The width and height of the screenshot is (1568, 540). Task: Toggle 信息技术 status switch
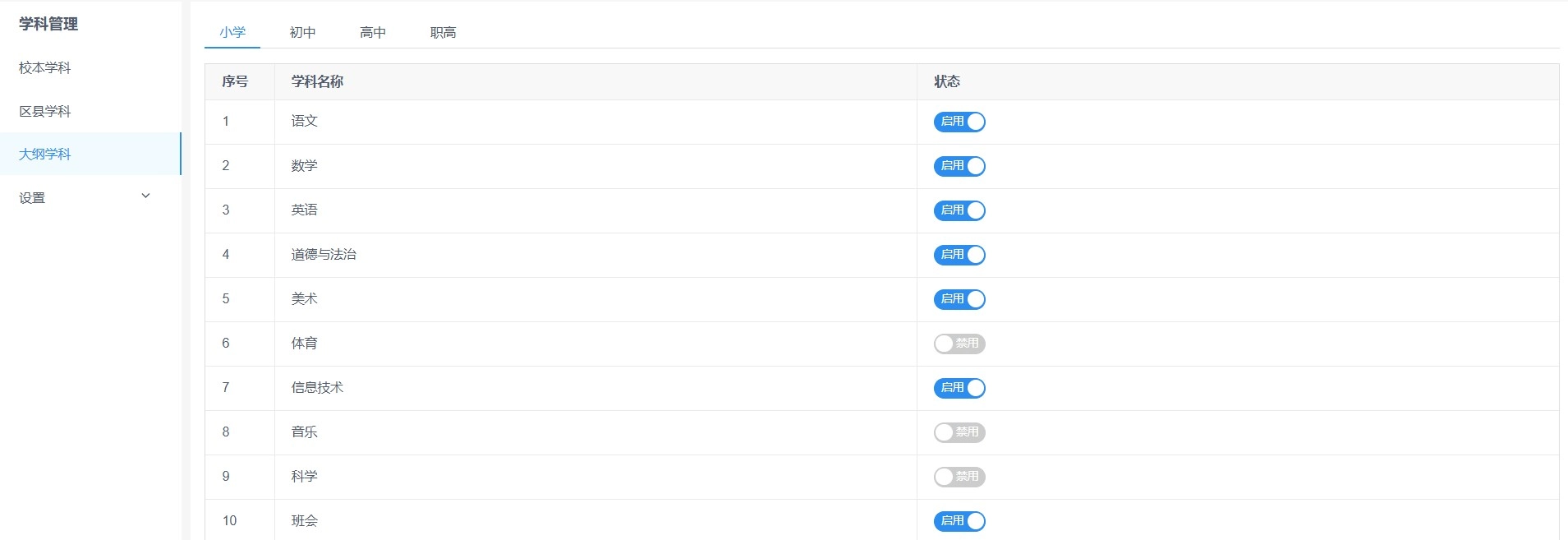pos(959,388)
